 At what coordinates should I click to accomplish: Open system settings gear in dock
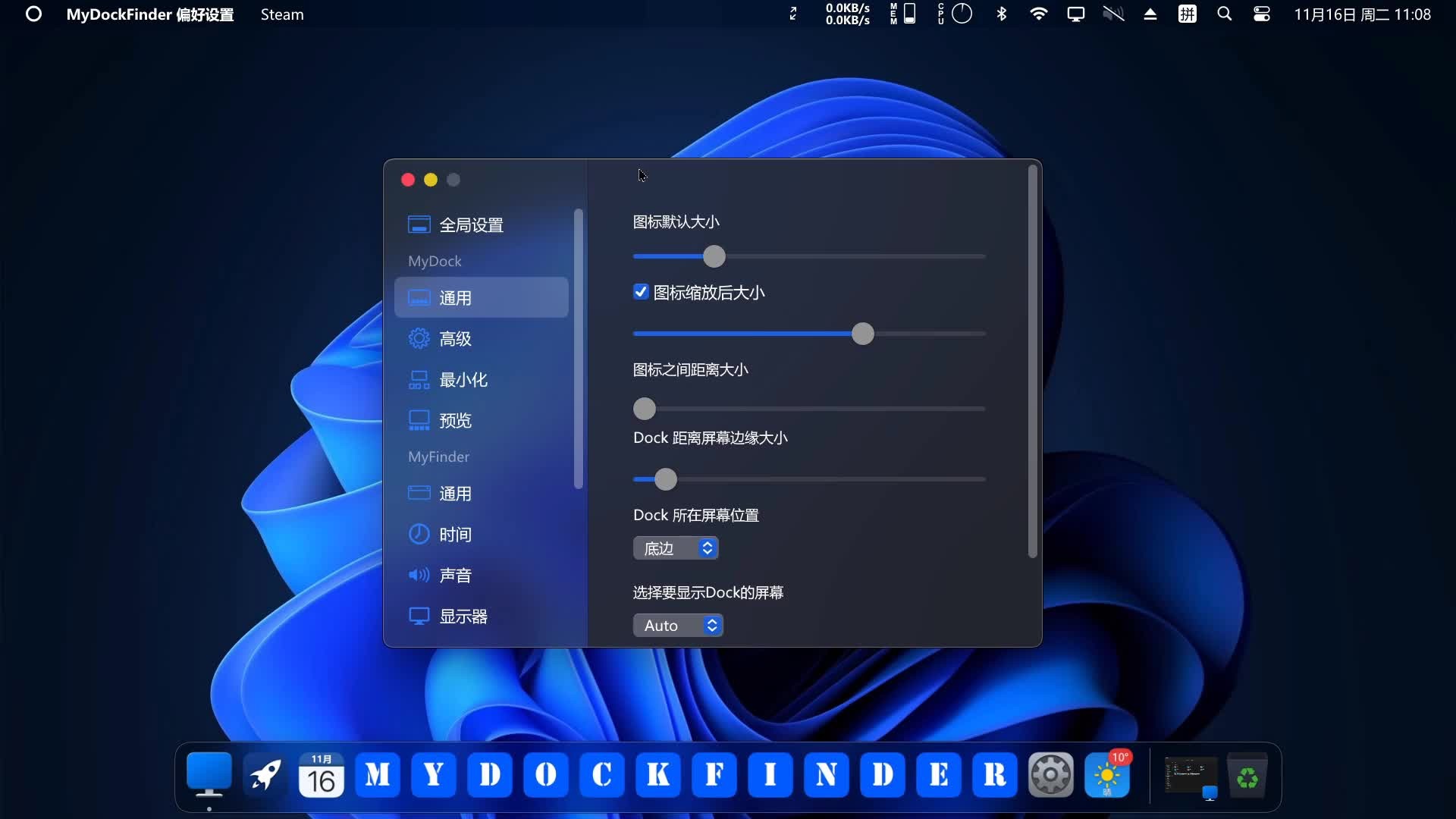pos(1050,775)
